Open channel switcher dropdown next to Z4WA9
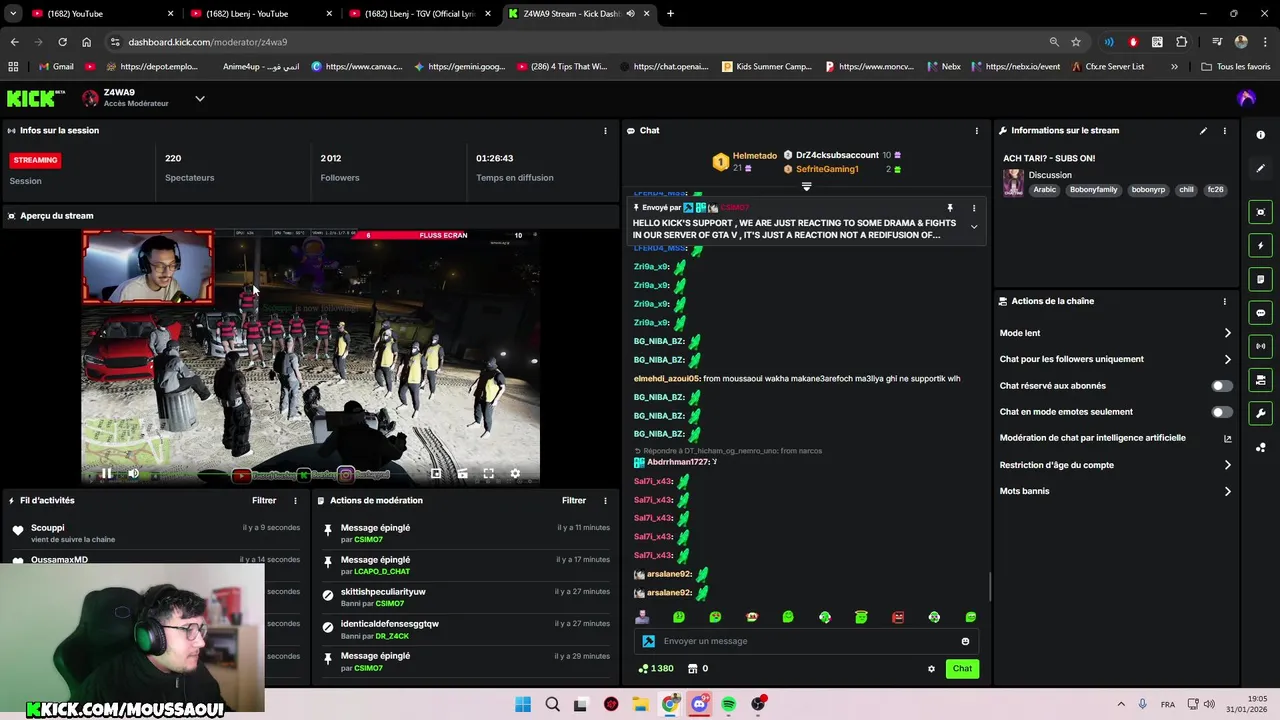Image resolution: width=1280 pixels, height=720 pixels. tap(200, 98)
